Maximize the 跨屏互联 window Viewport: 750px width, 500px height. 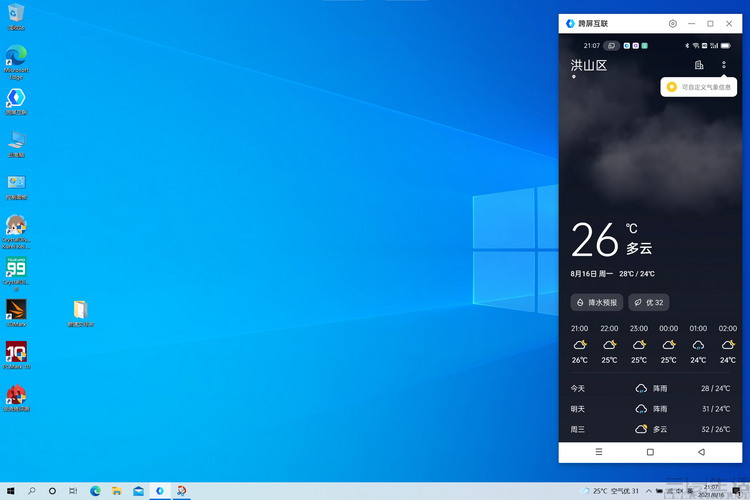pyautogui.click(x=710, y=23)
